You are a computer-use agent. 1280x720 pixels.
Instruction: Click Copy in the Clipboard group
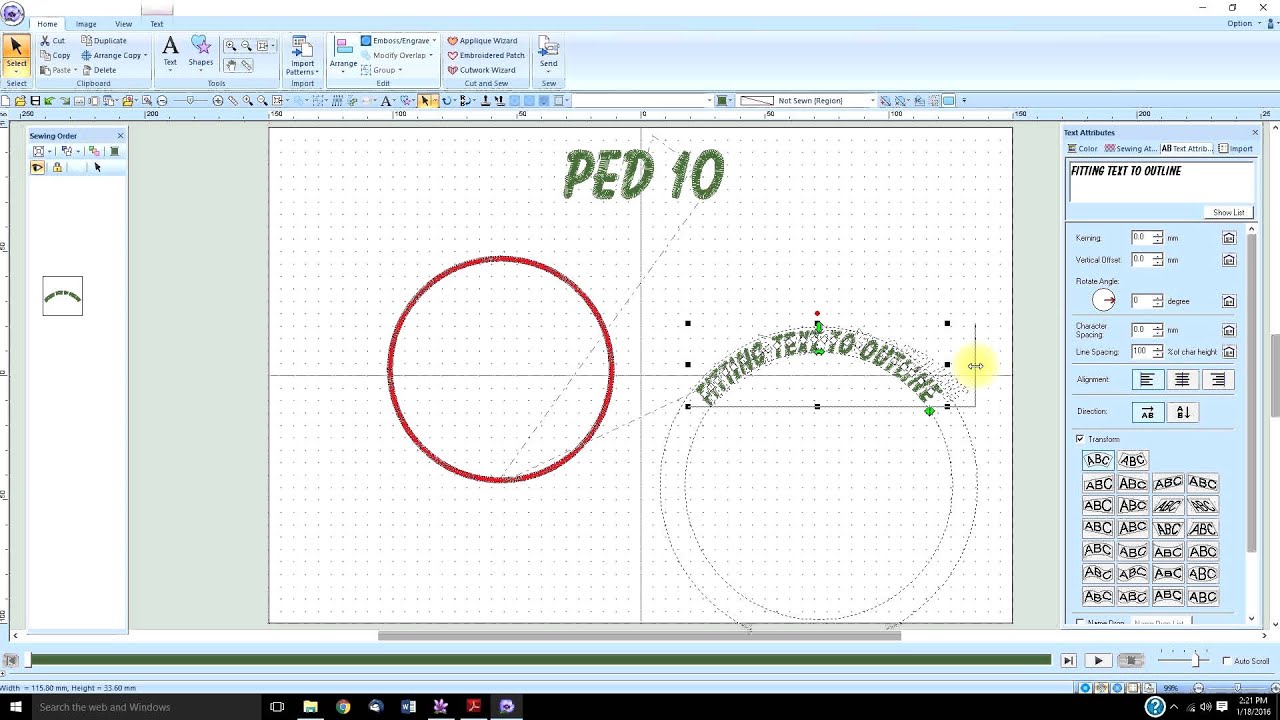(55, 55)
